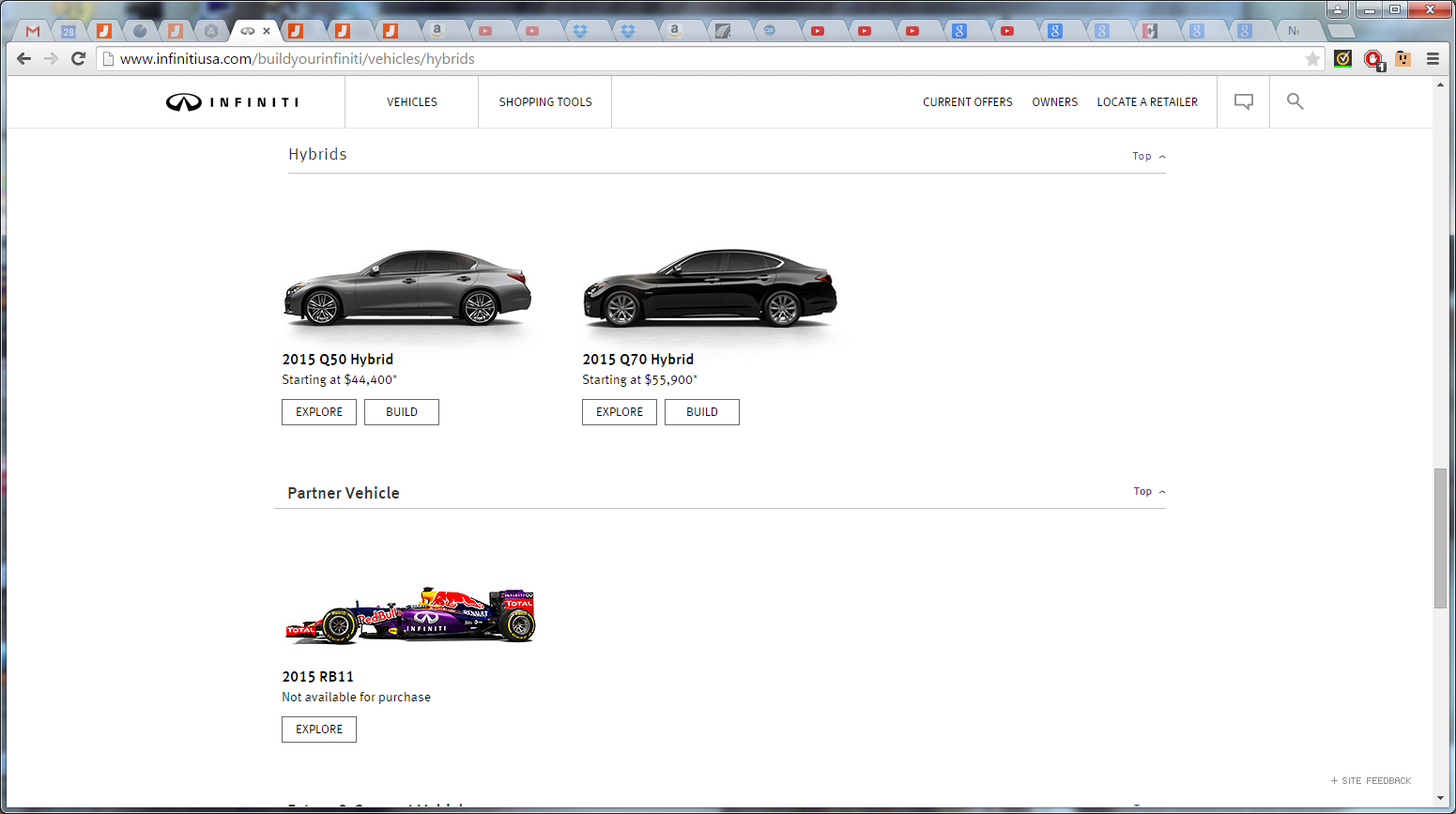Click the page info icon in address bar
The height and width of the screenshot is (814, 1456).
[x=108, y=58]
